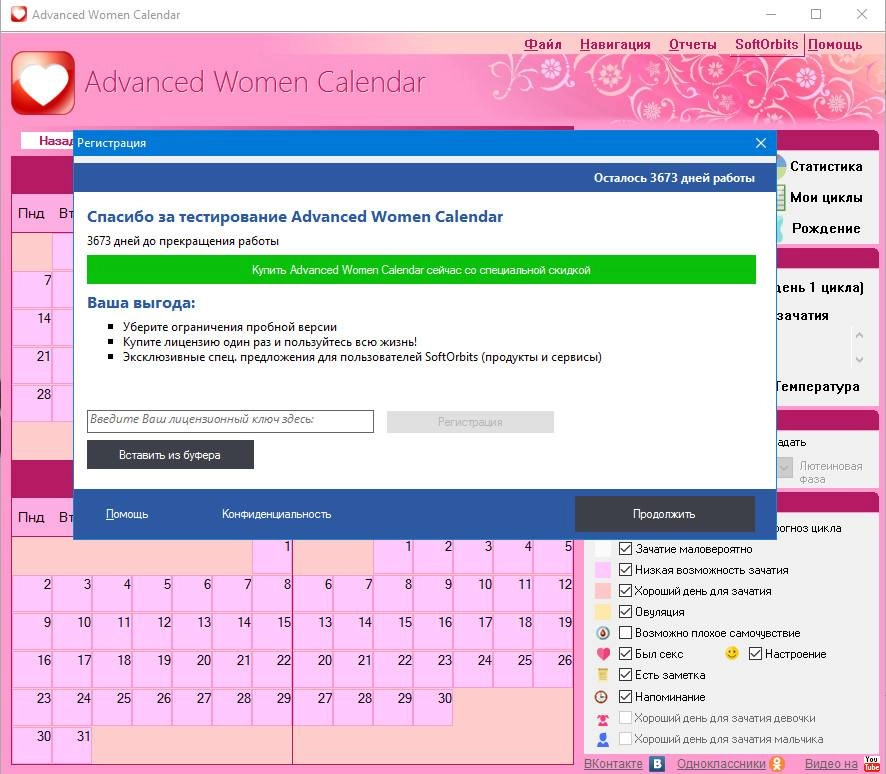Select day 14 in the upper calendar
Image resolution: width=886 pixels, height=774 pixels.
pyautogui.click(x=32, y=327)
